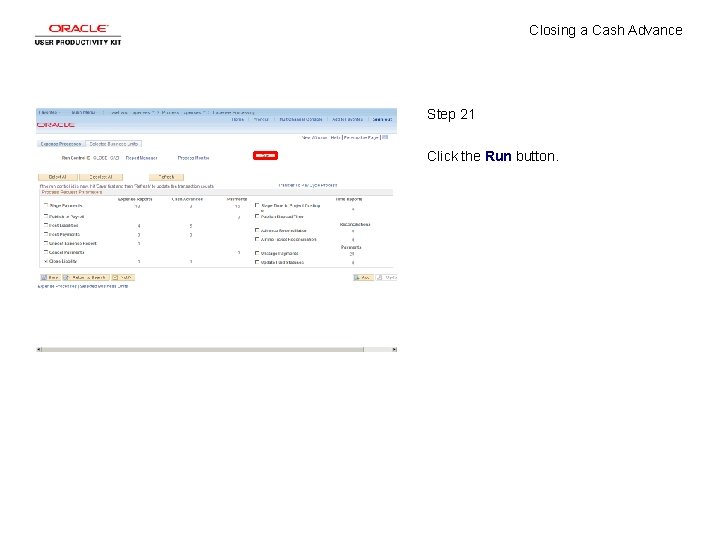
Task: Click the Select All button
Action: pos(58,177)
